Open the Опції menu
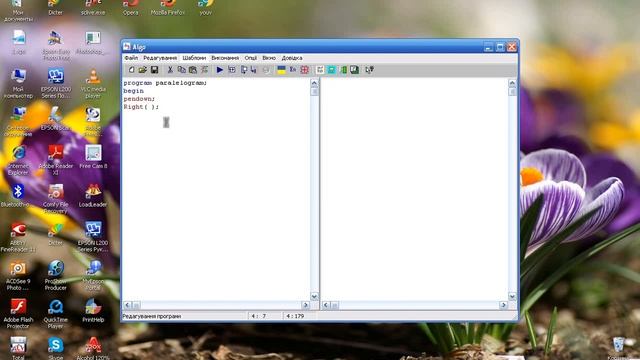 [251, 58]
